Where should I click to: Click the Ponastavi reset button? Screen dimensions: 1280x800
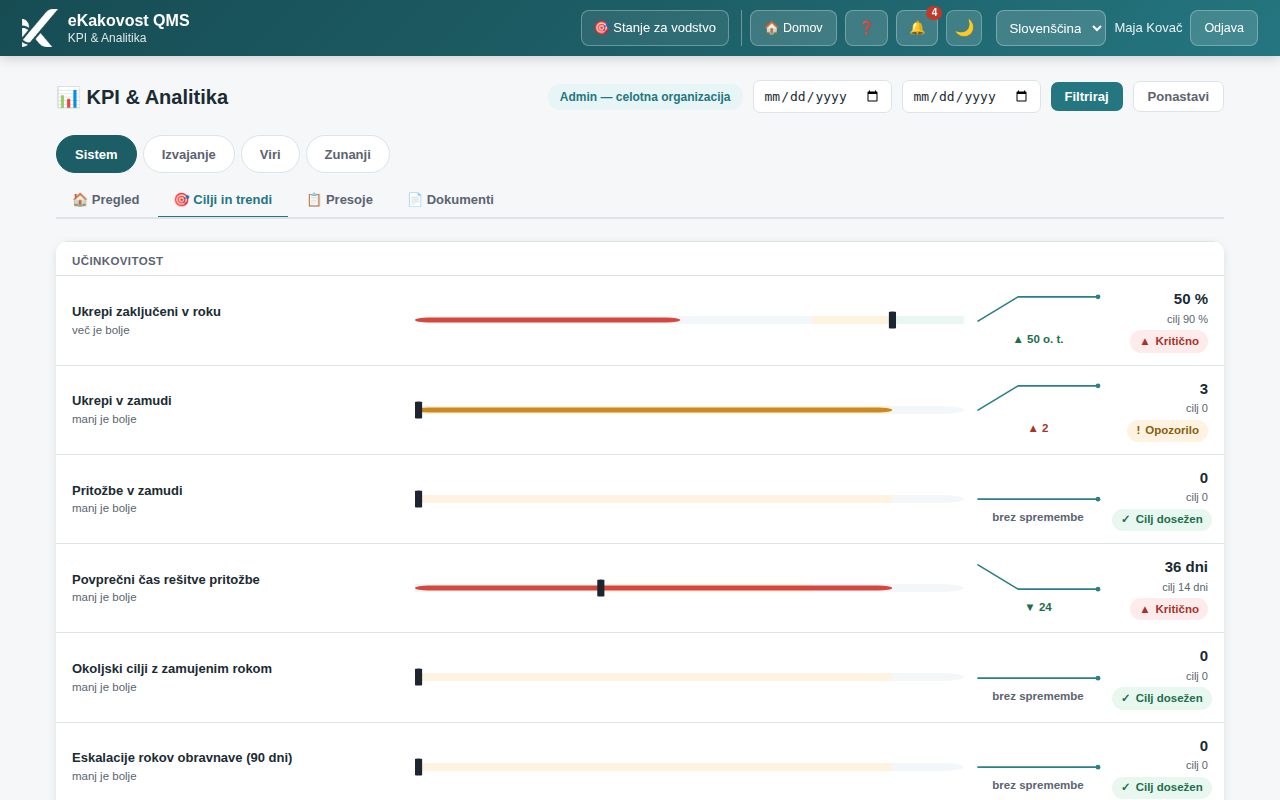point(1178,97)
